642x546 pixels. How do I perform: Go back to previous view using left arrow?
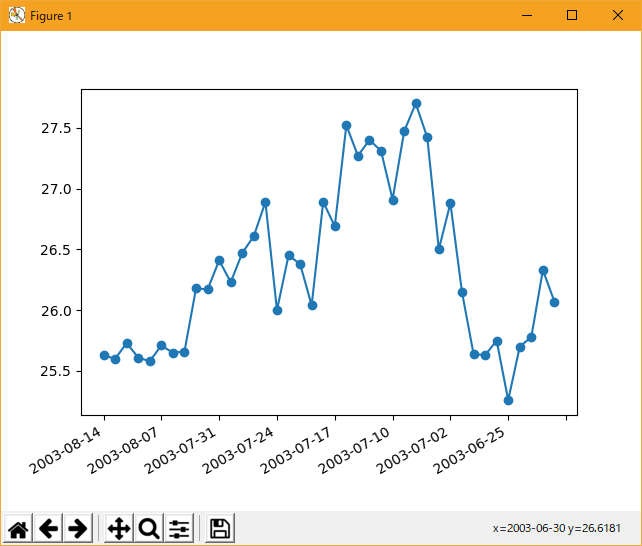48,529
